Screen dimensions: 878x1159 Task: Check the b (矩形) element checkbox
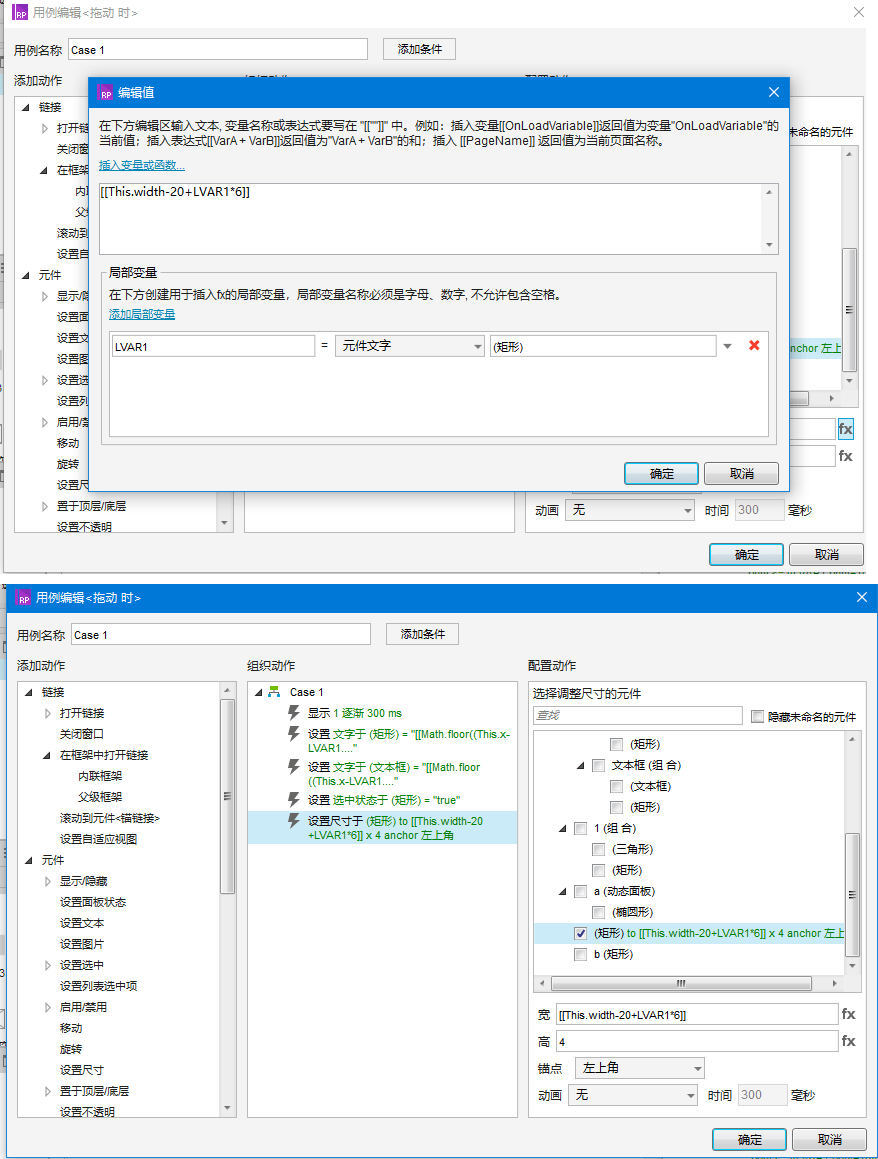581,954
